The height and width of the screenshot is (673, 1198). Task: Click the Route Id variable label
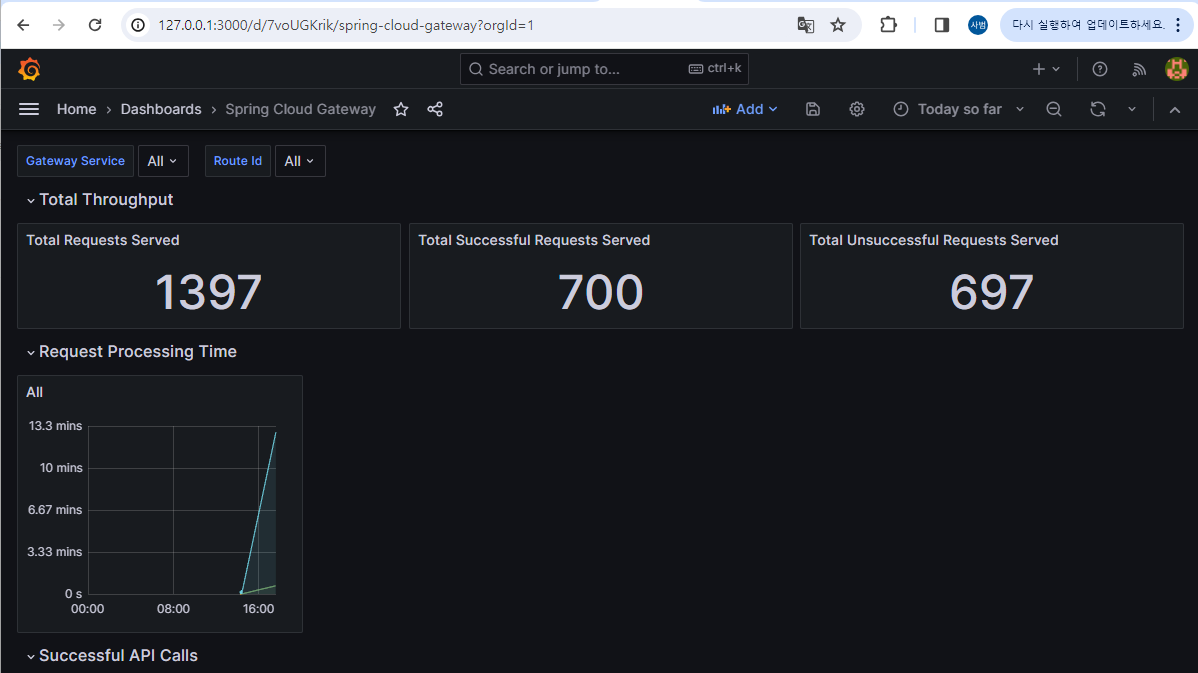coord(238,161)
